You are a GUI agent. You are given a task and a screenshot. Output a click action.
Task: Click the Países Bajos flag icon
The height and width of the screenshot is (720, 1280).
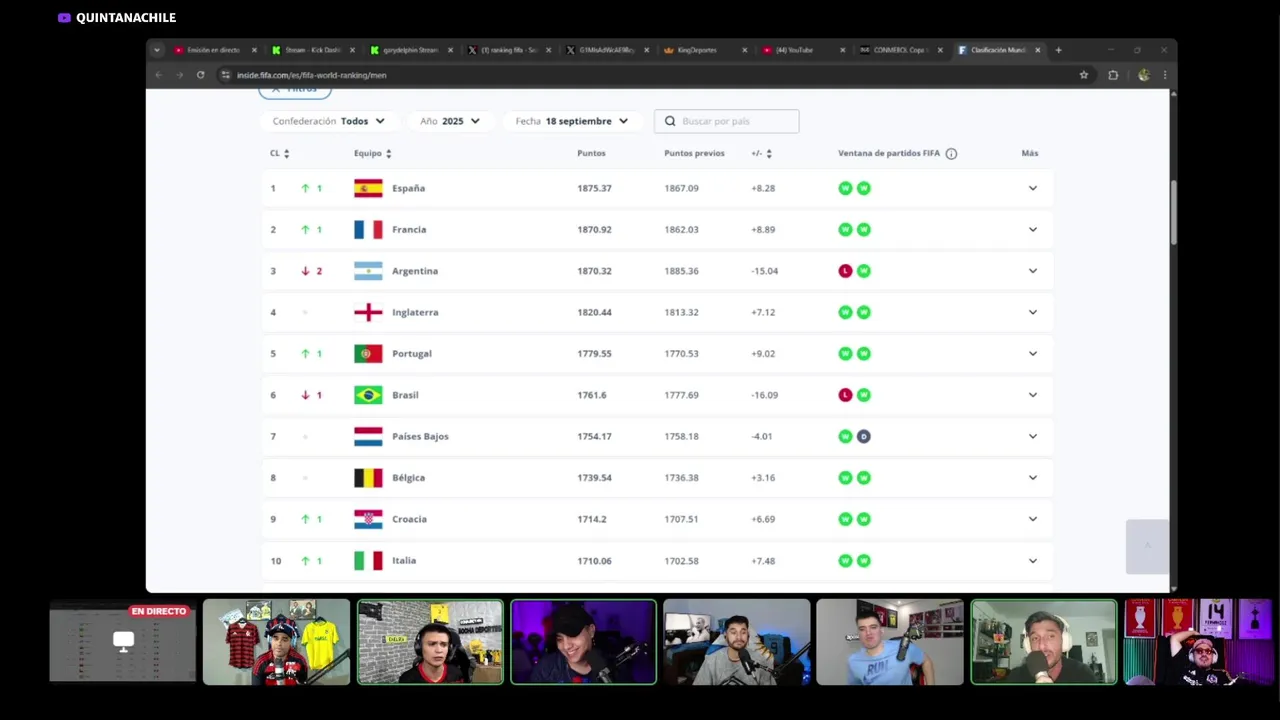point(368,436)
